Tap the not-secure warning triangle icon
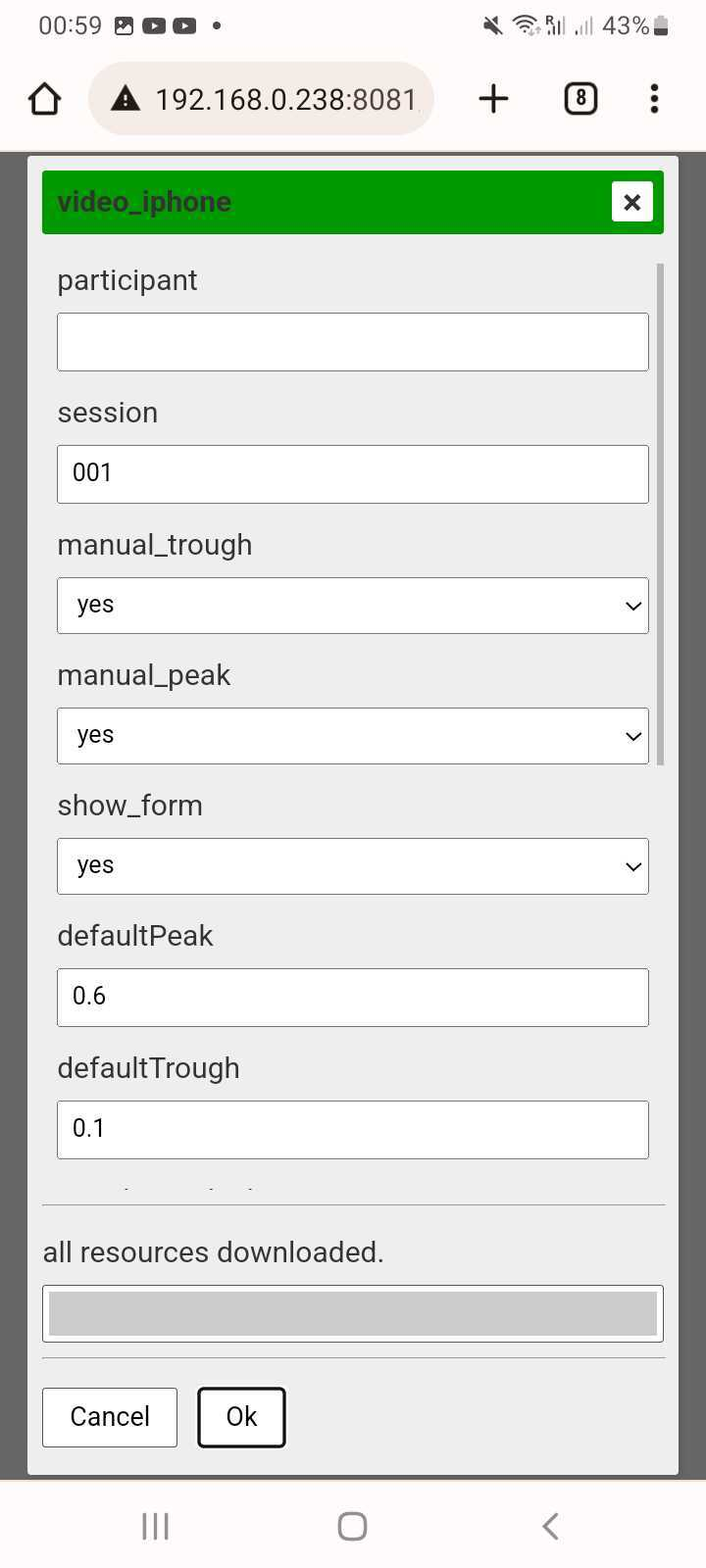 pos(125,99)
